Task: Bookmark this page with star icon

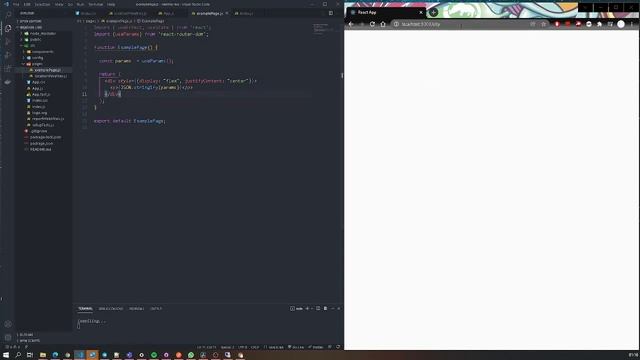Action: 543,24
